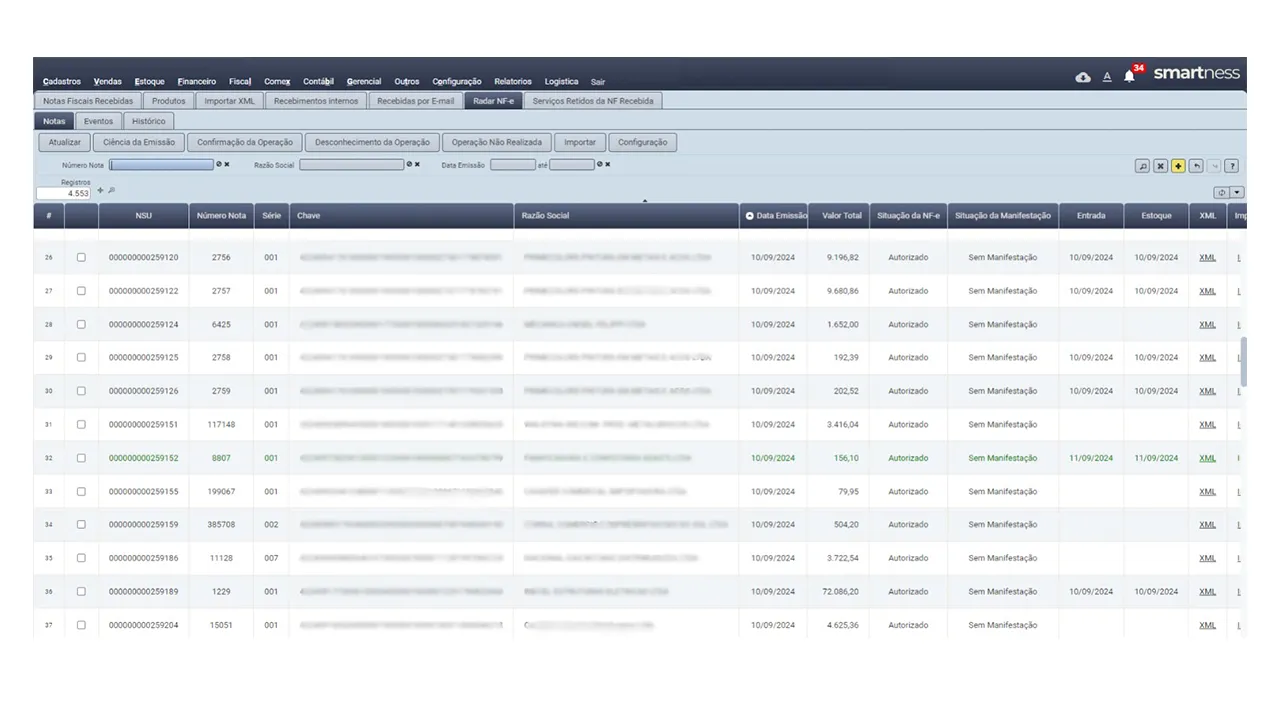Click the undo arrow filter button
Screen dimensions: 1280x720
[x=1197, y=166]
